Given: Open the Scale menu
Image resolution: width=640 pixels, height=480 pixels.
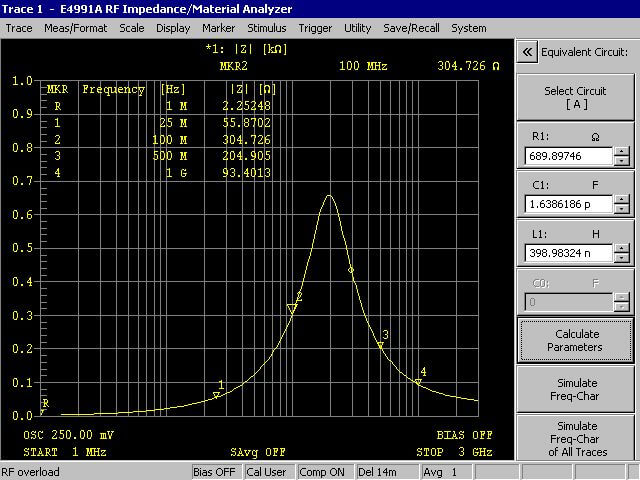Looking at the screenshot, I should coord(131,28).
